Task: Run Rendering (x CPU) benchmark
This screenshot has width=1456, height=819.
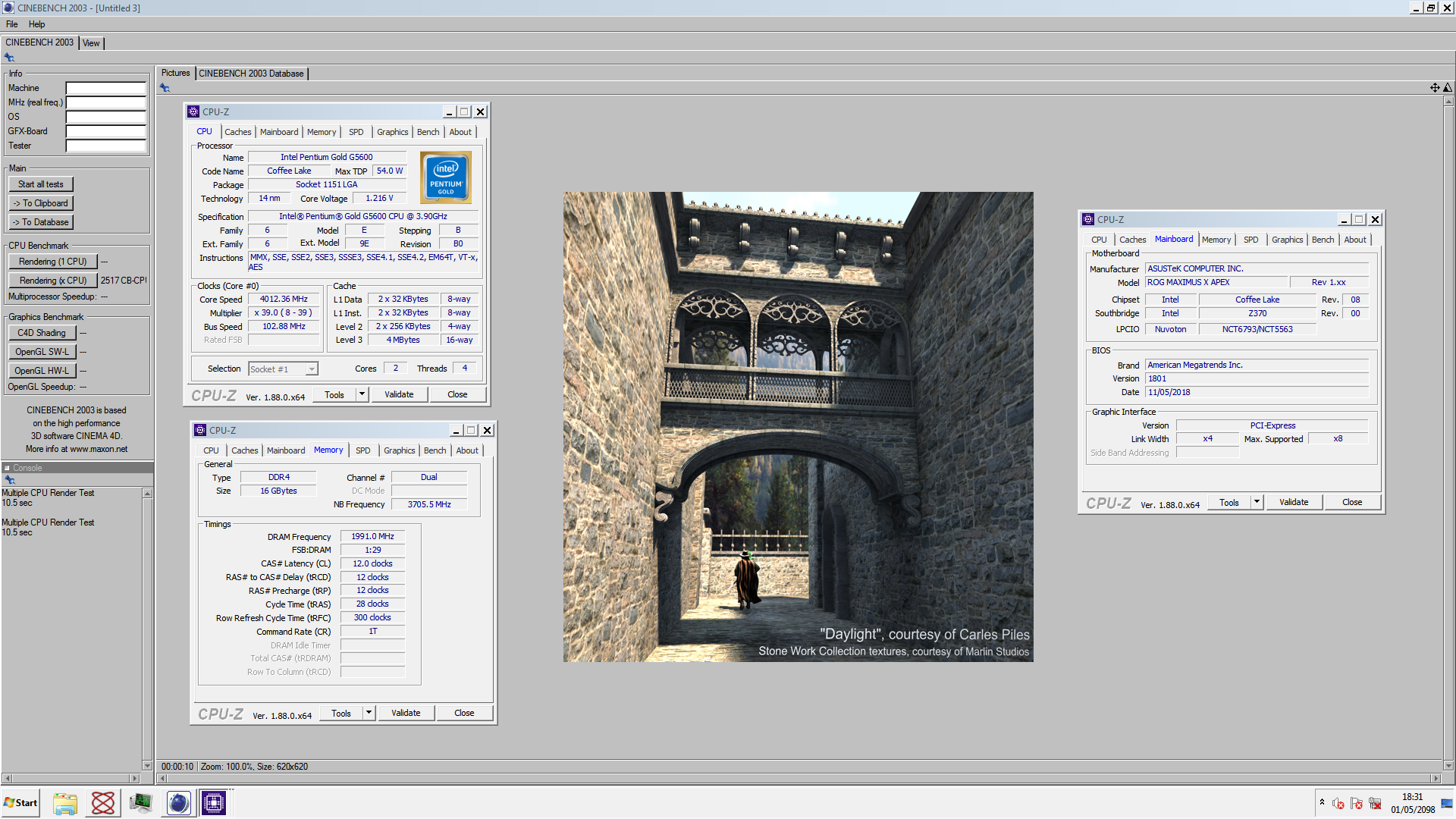Action: pos(53,281)
